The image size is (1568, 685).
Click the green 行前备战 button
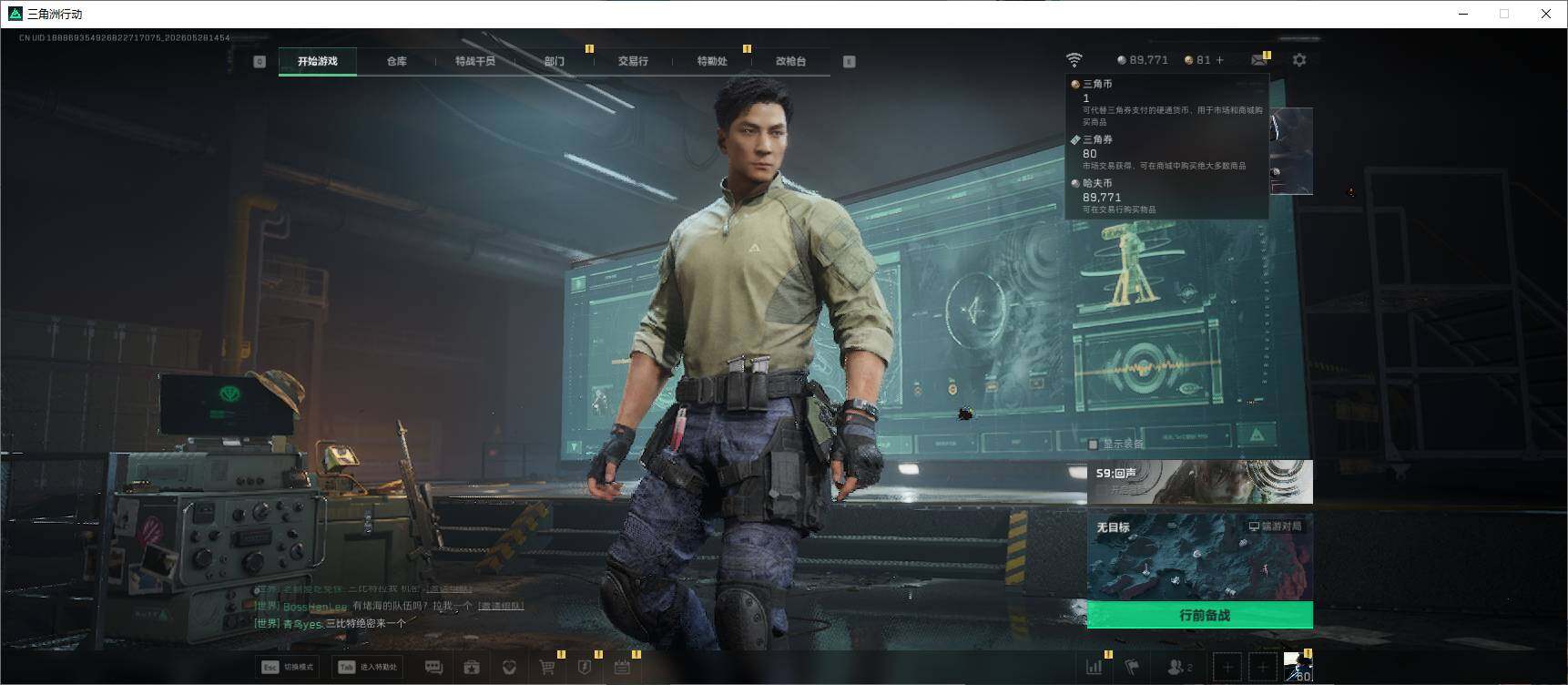(1200, 615)
